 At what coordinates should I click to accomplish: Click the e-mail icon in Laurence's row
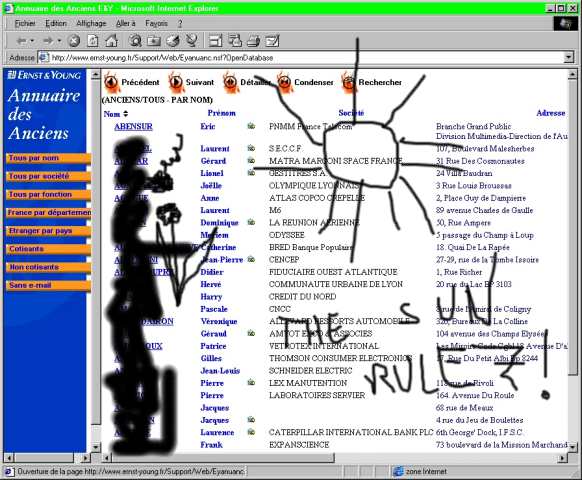tap(251, 432)
